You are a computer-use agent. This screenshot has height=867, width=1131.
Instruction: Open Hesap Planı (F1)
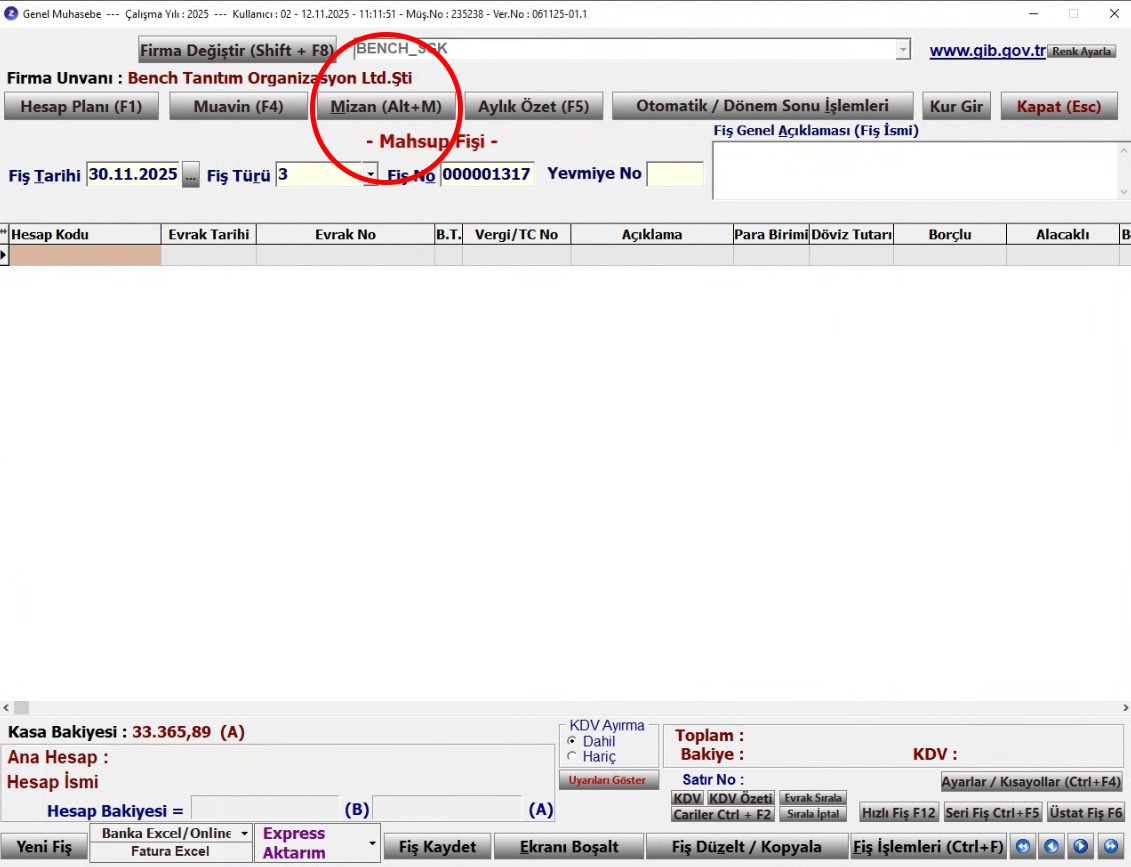pos(81,106)
